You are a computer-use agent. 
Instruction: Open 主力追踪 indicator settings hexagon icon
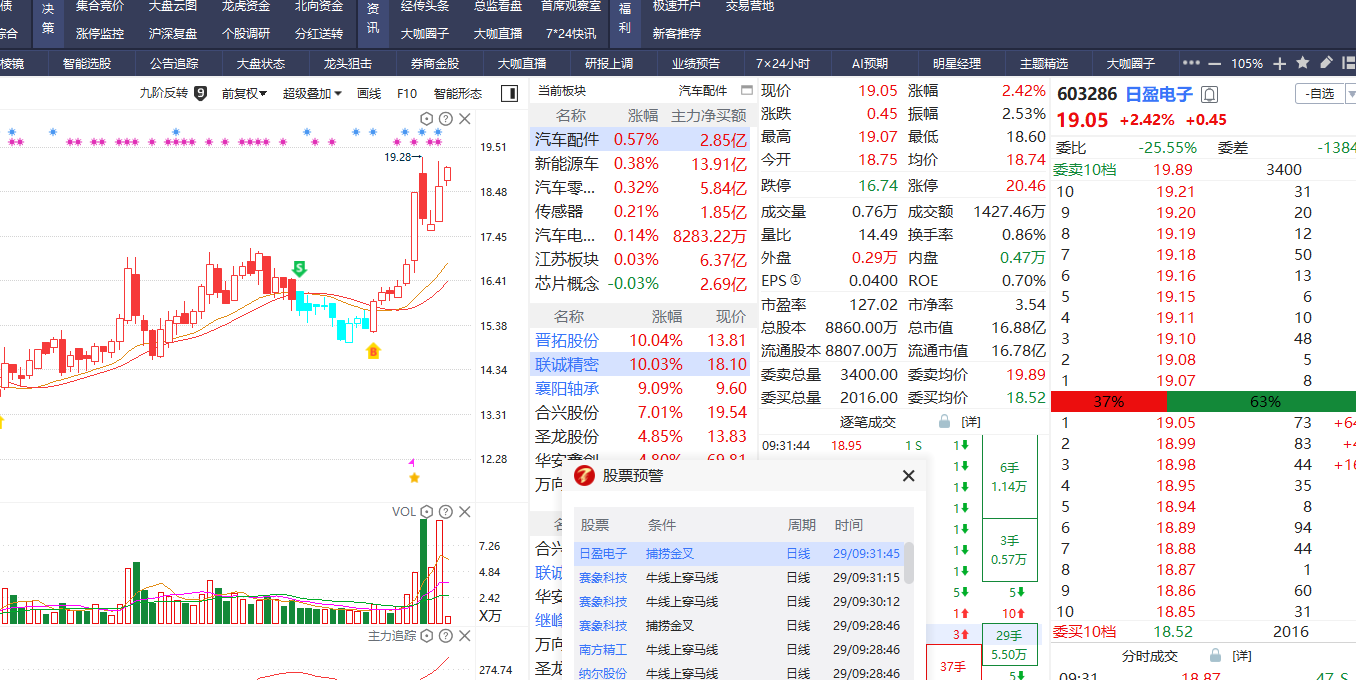[x=427, y=636]
